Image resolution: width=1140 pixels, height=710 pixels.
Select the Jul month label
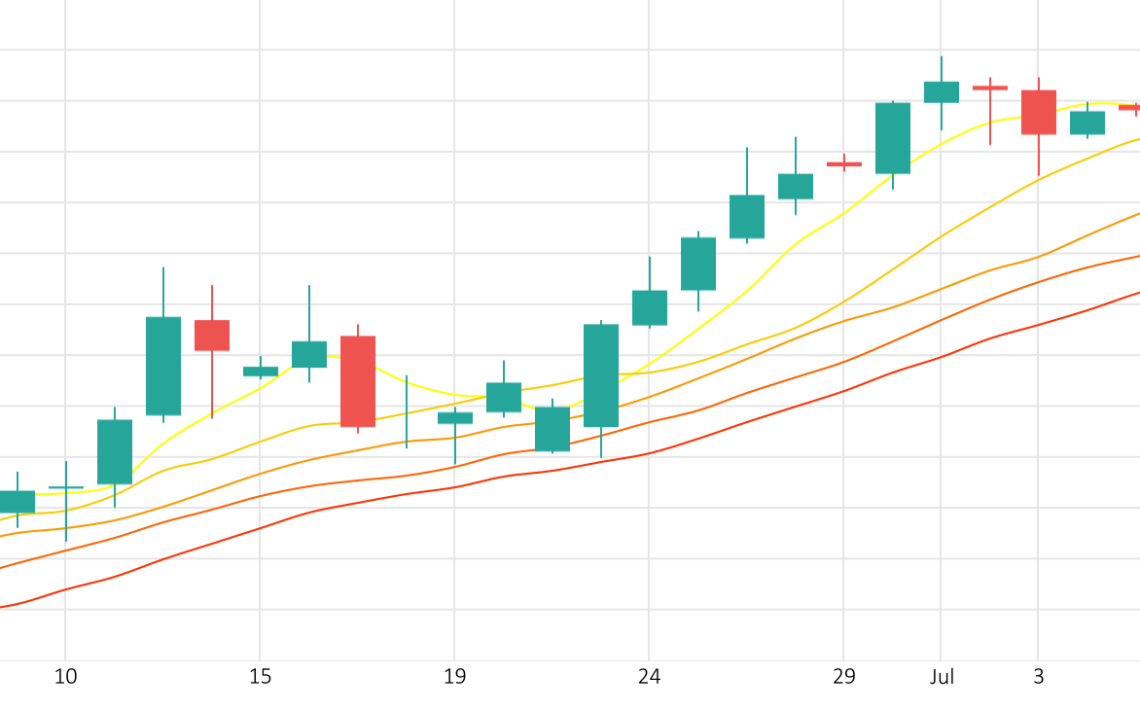(x=941, y=677)
